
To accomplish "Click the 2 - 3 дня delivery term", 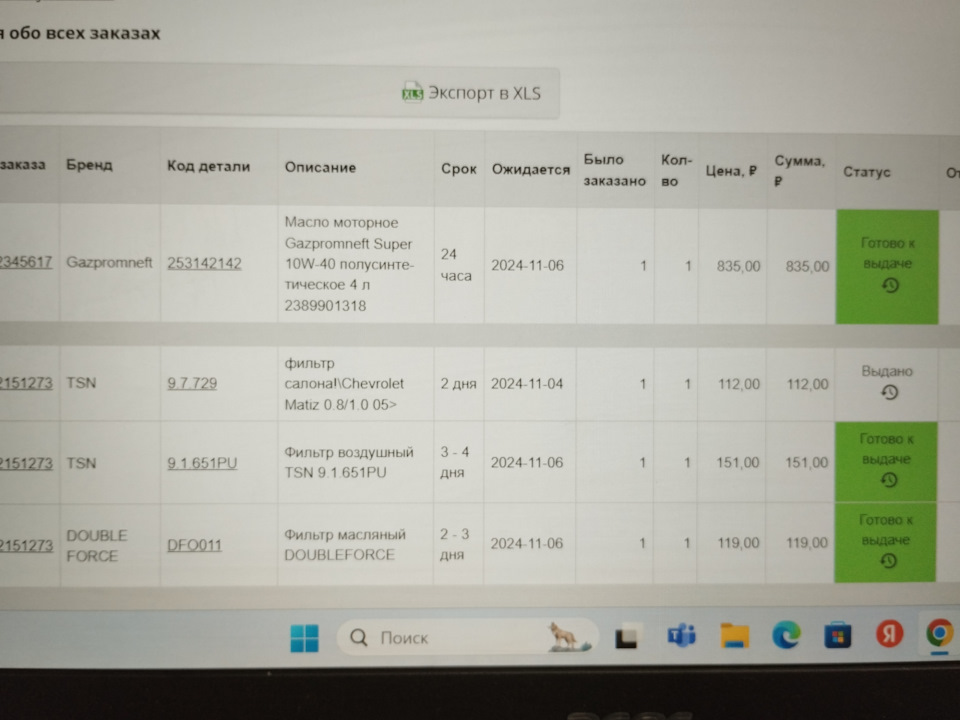I will pyautogui.click(x=454, y=544).
